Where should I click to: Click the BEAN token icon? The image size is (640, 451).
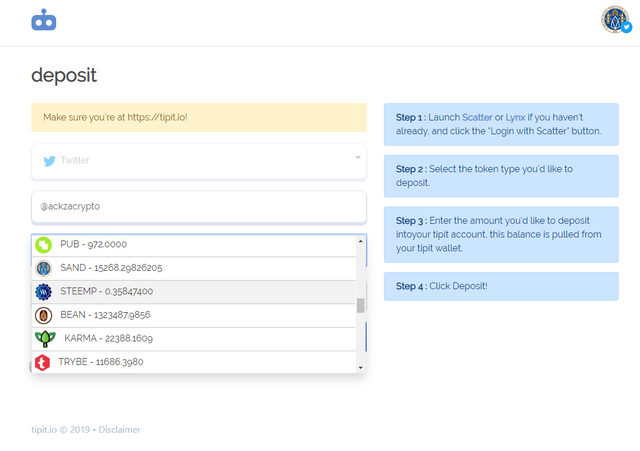point(43,315)
